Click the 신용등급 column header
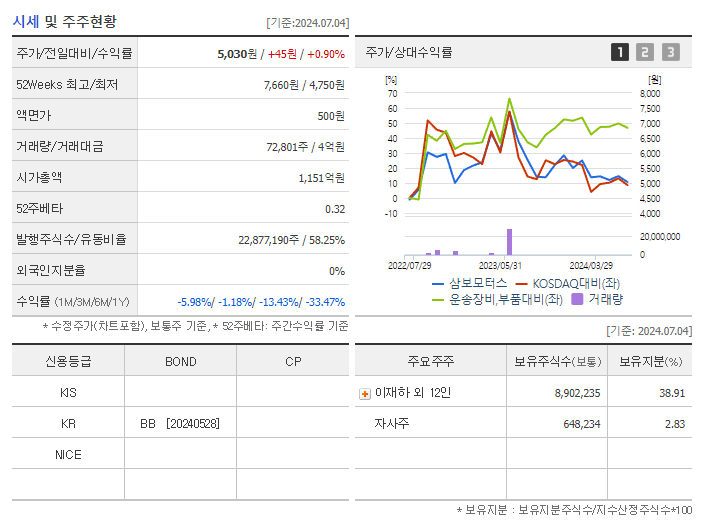 (68, 361)
